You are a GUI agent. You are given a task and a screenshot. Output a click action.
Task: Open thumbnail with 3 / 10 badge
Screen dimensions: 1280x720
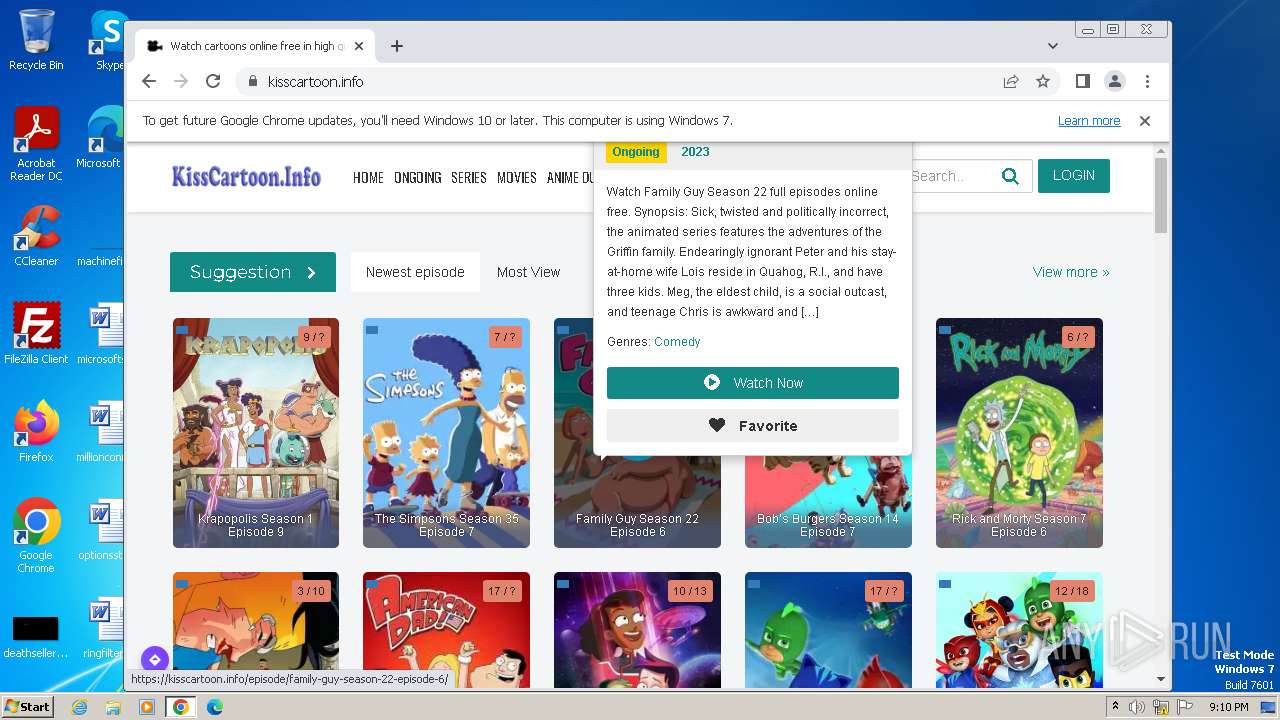pyautogui.click(x=256, y=629)
